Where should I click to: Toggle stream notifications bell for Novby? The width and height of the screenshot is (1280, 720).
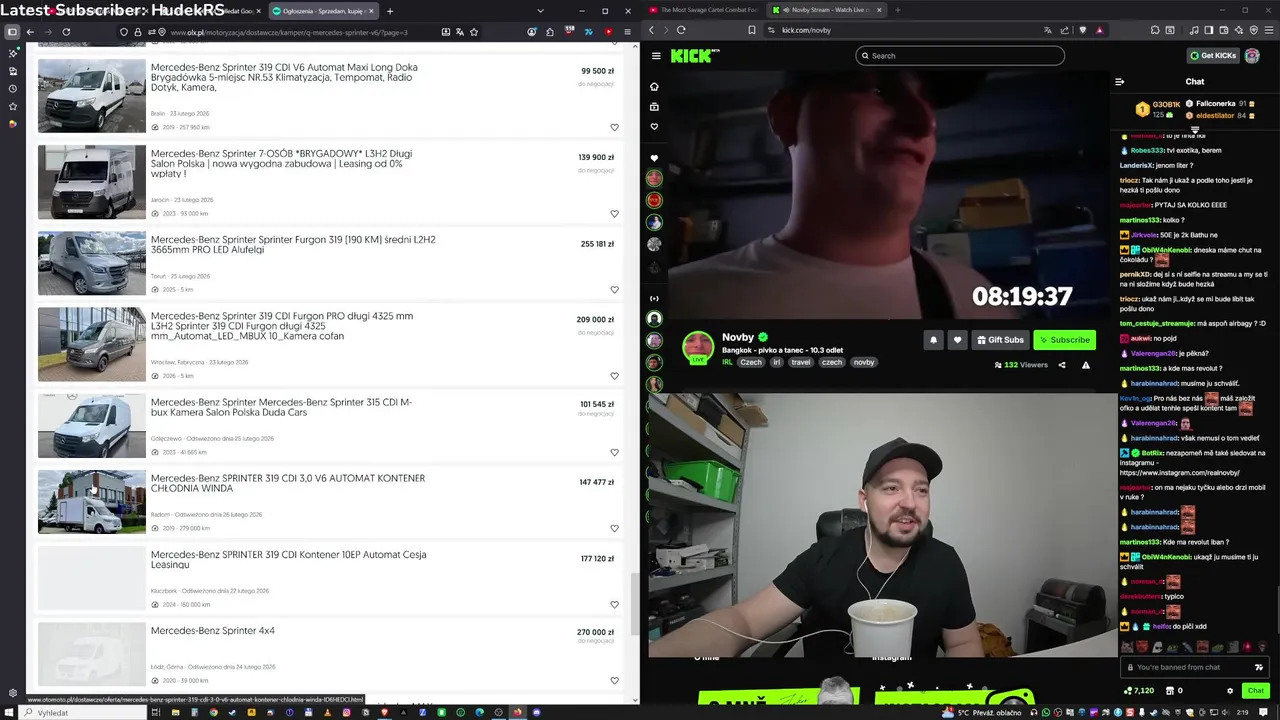click(x=933, y=340)
